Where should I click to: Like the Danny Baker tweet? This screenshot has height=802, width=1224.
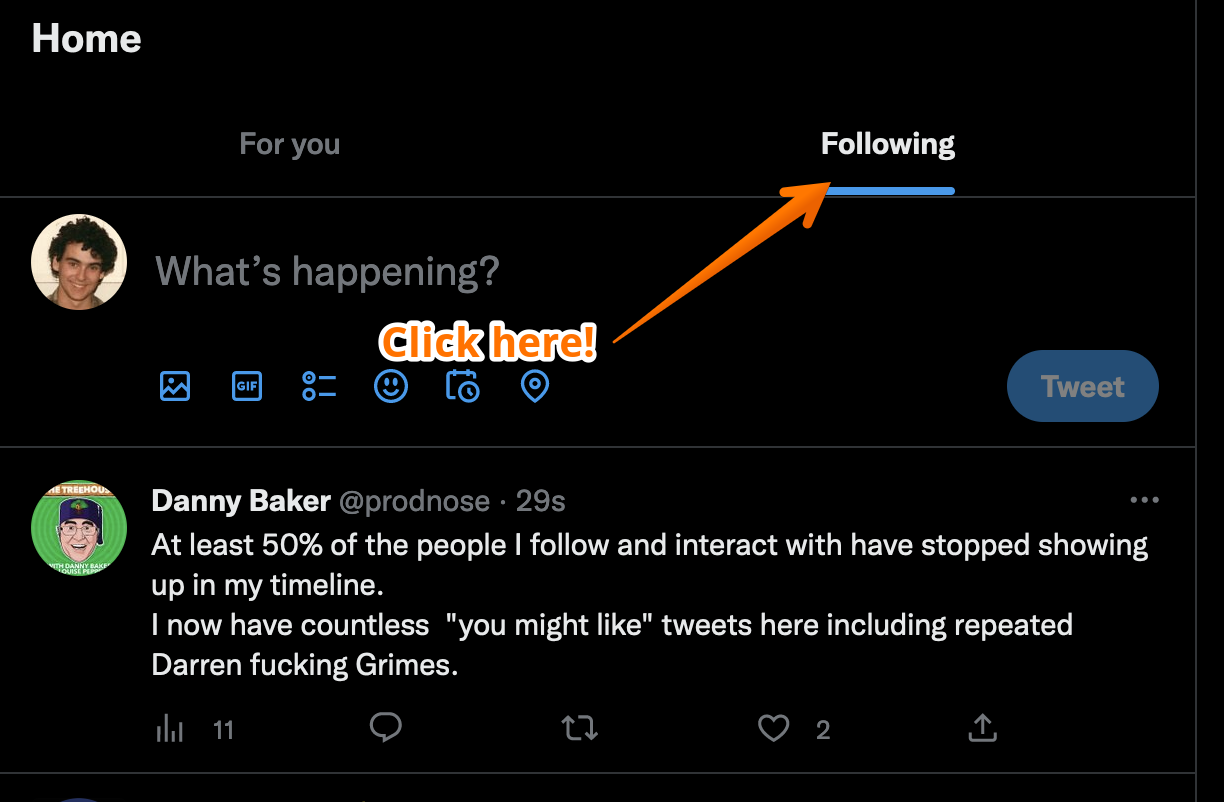click(x=773, y=728)
